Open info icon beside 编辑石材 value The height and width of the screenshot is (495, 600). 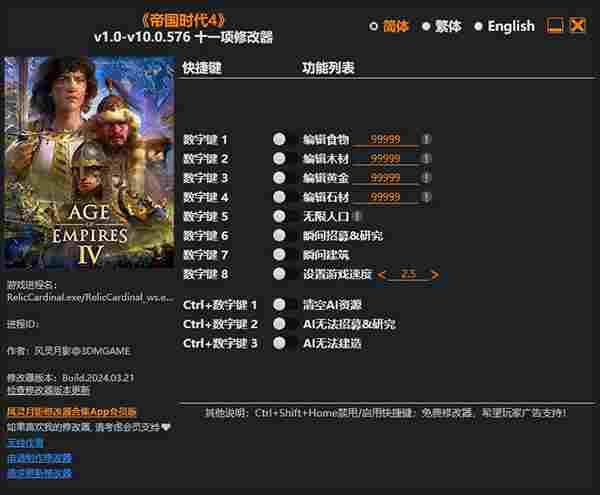[426, 197]
